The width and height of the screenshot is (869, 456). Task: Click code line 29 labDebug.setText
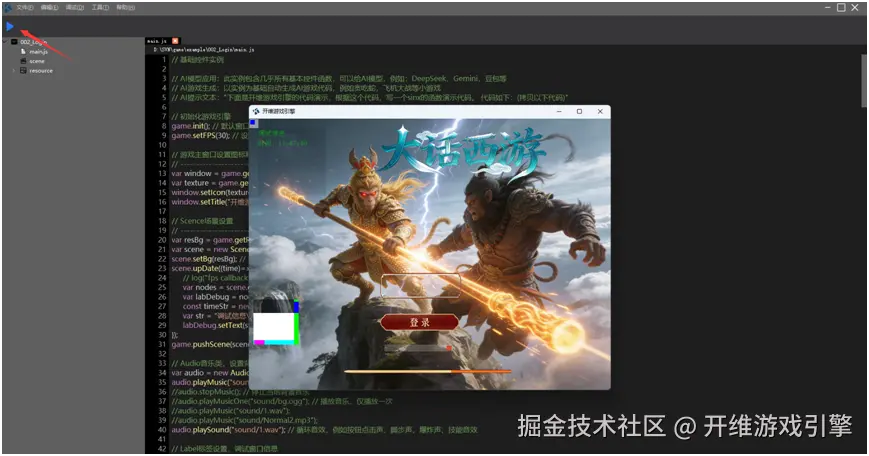215,325
